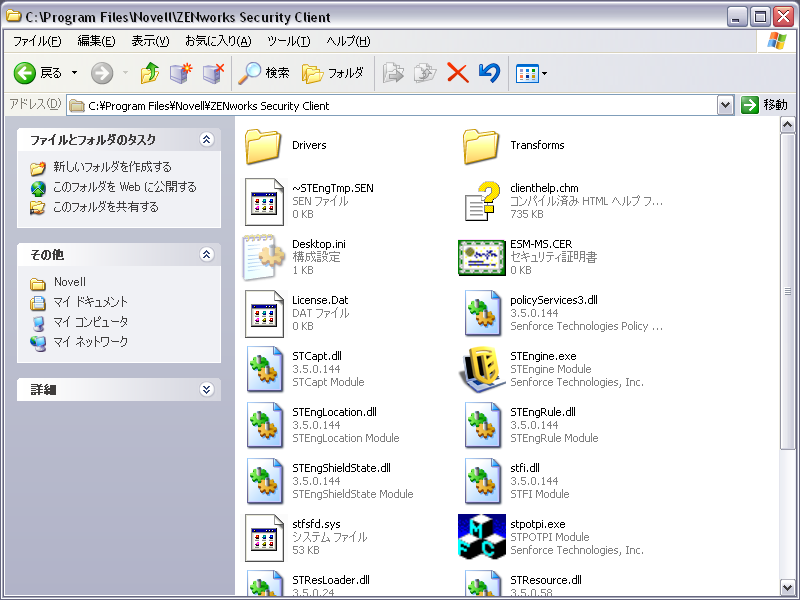The height and width of the screenshot is (600, 800).
Task: Open マイ コンピュータ link
Action: 90,321
